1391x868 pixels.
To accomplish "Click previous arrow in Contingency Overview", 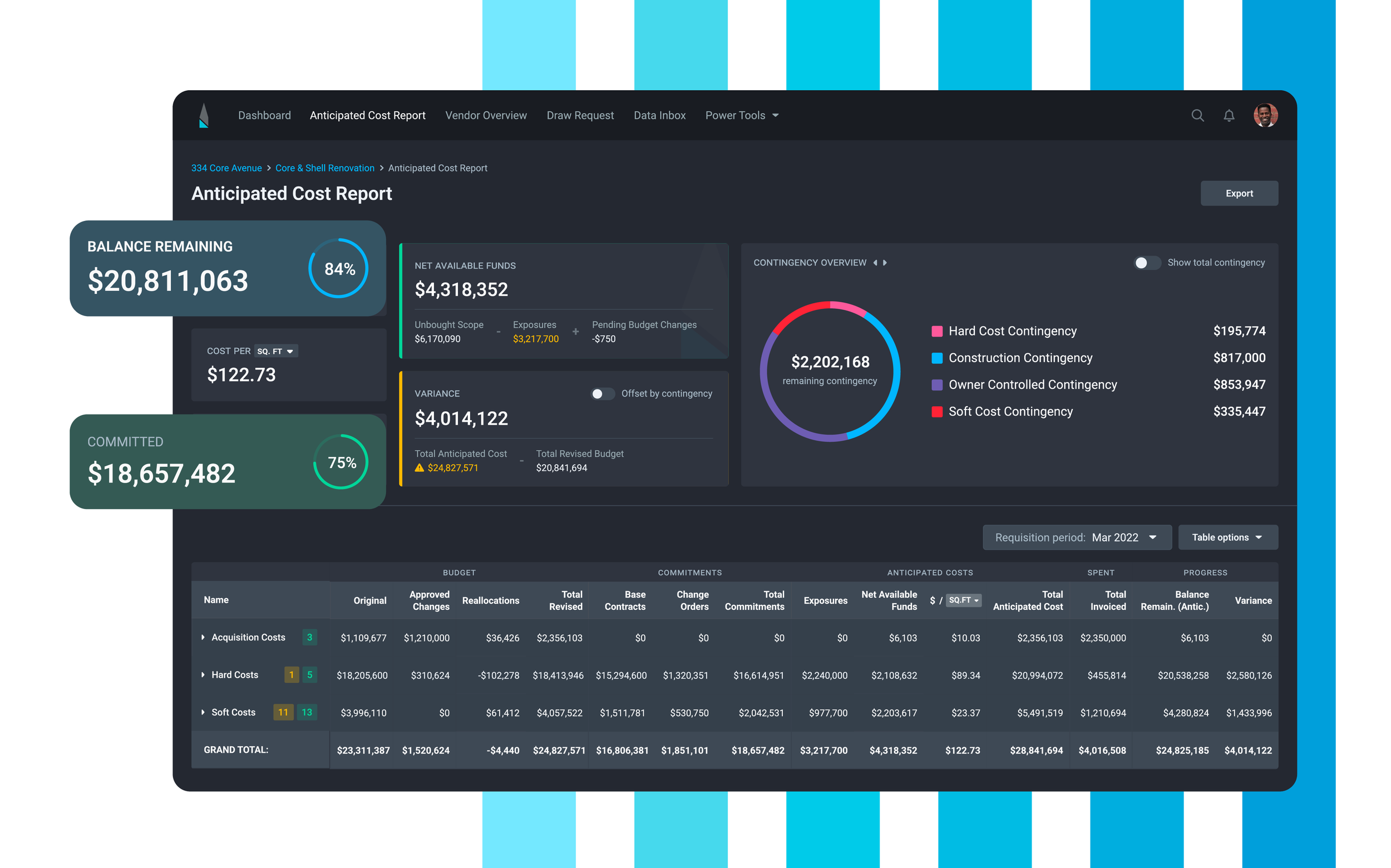I will 875,263.
